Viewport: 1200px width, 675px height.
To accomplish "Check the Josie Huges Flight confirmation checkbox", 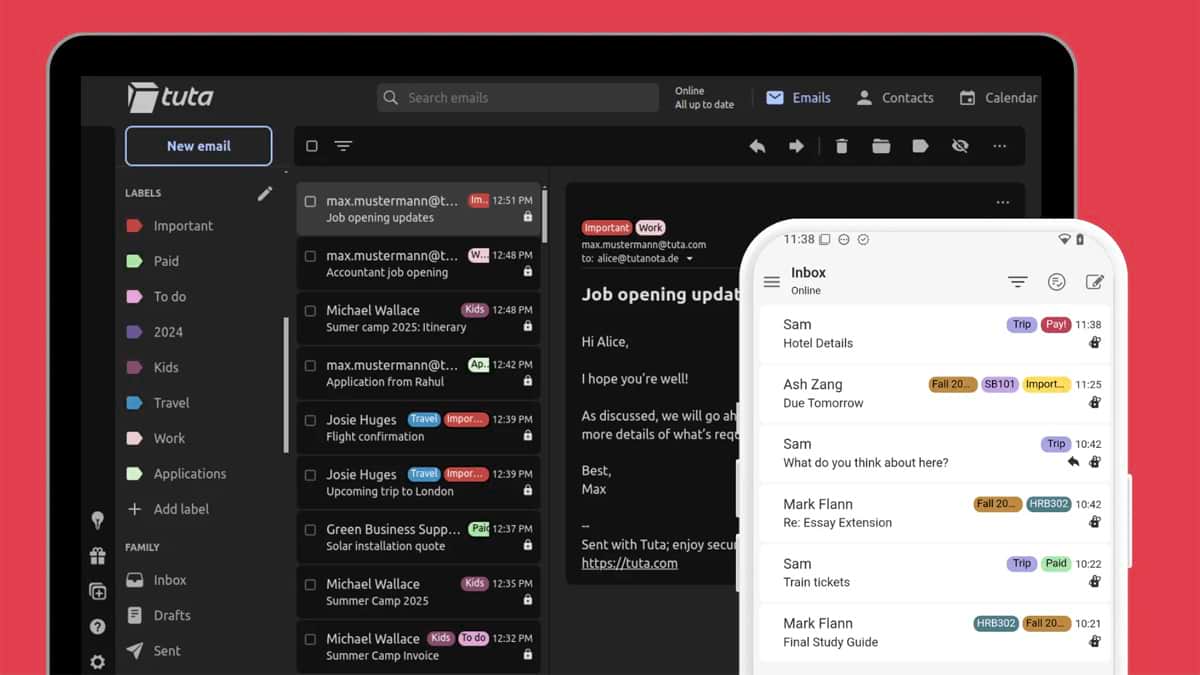I will tap(311, 419).
